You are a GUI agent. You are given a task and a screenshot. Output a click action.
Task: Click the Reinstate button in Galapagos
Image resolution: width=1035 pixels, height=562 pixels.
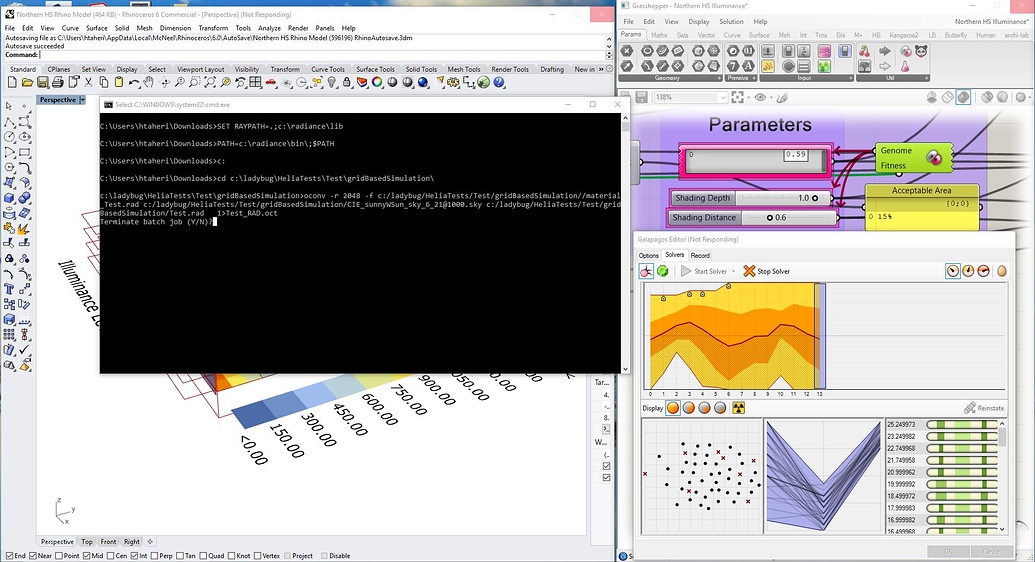[x=984, y=408]
